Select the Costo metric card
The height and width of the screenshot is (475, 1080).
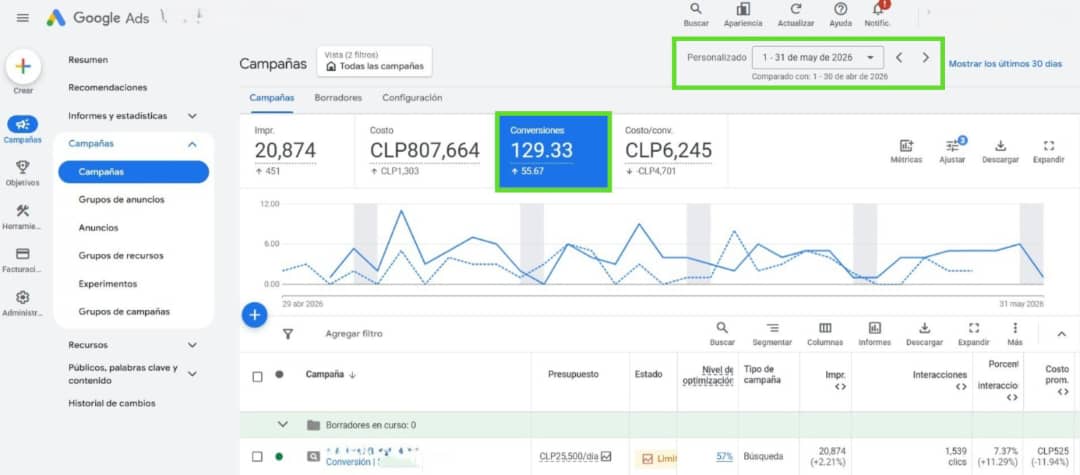click(x=425, y=151)
